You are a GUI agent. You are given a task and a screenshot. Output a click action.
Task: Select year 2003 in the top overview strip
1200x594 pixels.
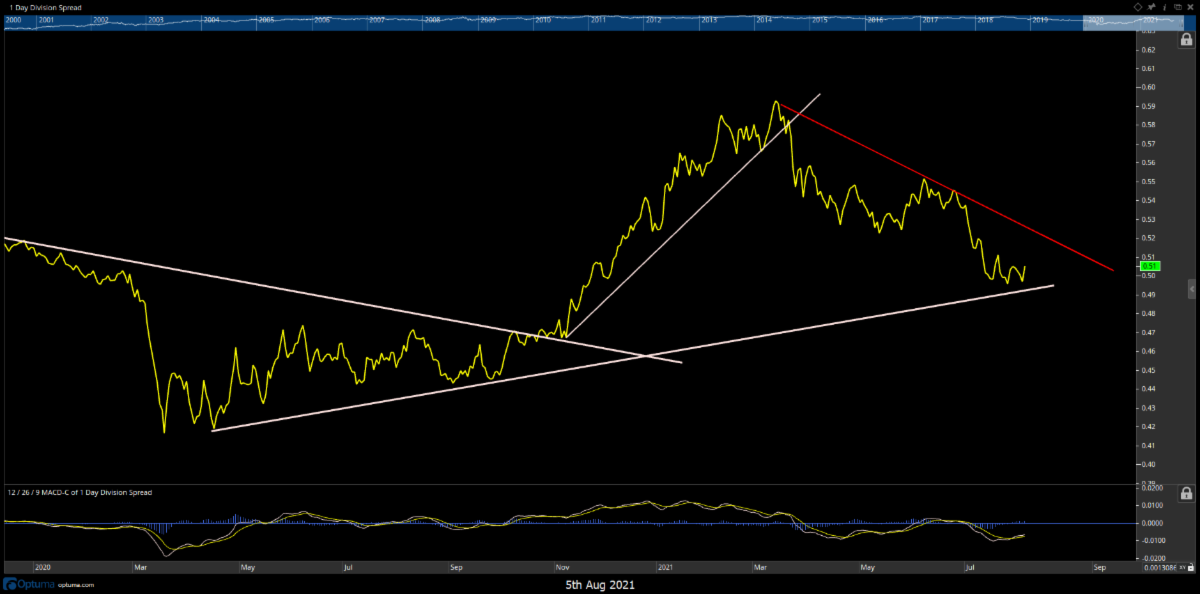click(x=156, y=20)
